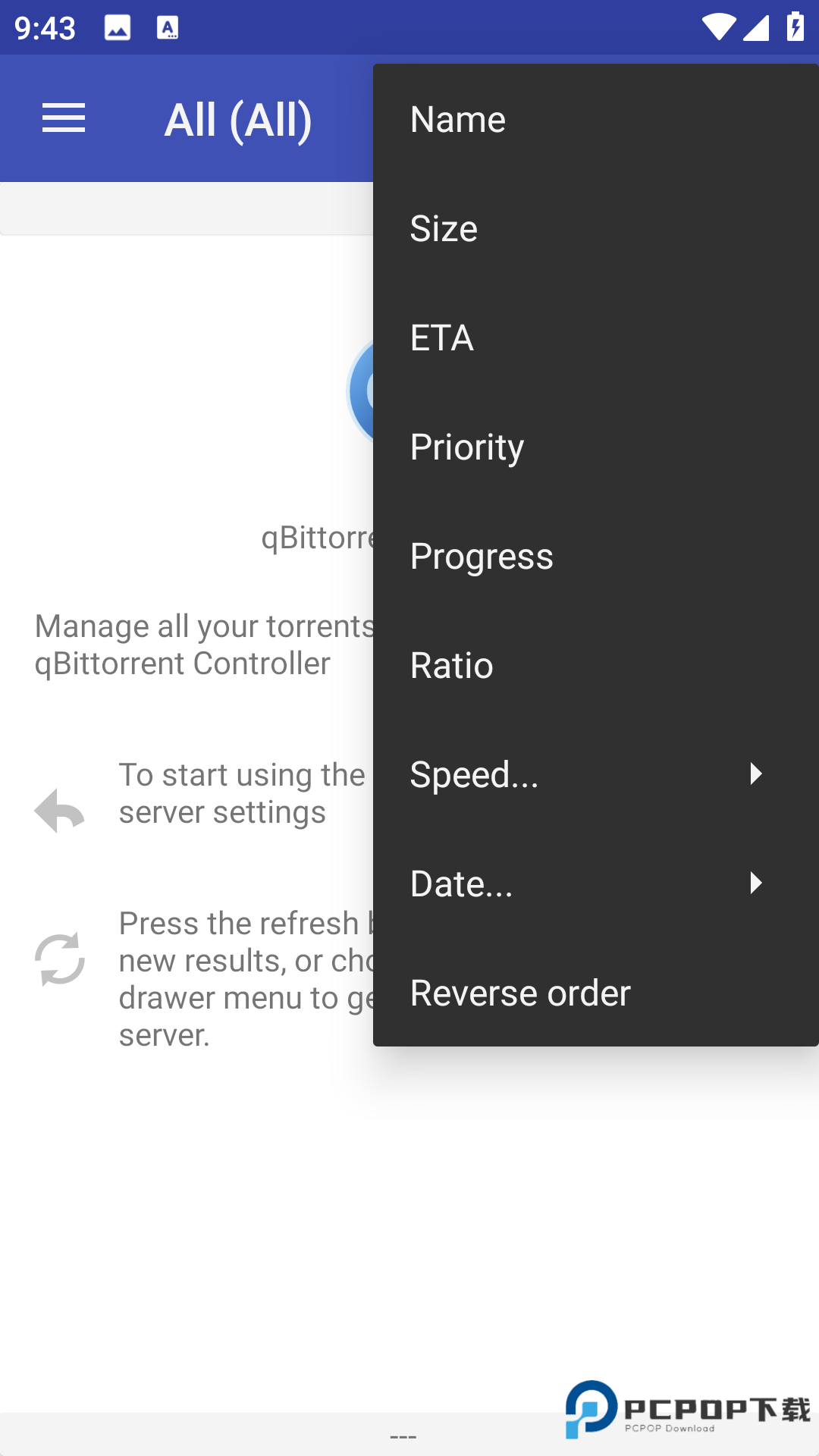
Task: Tap the picture notification icon in status bar
Action: (x=118, y=28)
